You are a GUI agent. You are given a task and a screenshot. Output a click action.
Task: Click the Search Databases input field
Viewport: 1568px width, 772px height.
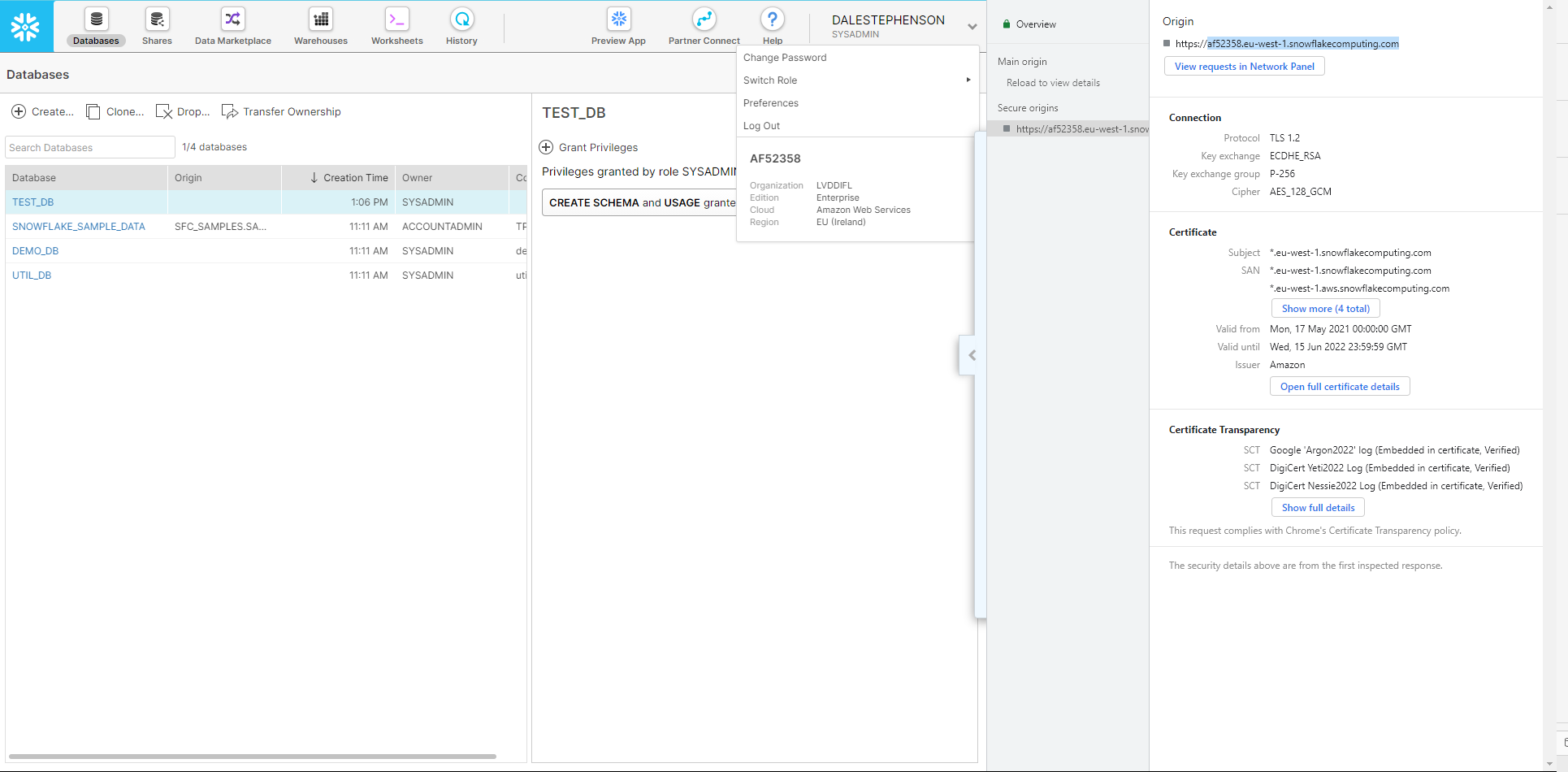click(x=90, y=147)
